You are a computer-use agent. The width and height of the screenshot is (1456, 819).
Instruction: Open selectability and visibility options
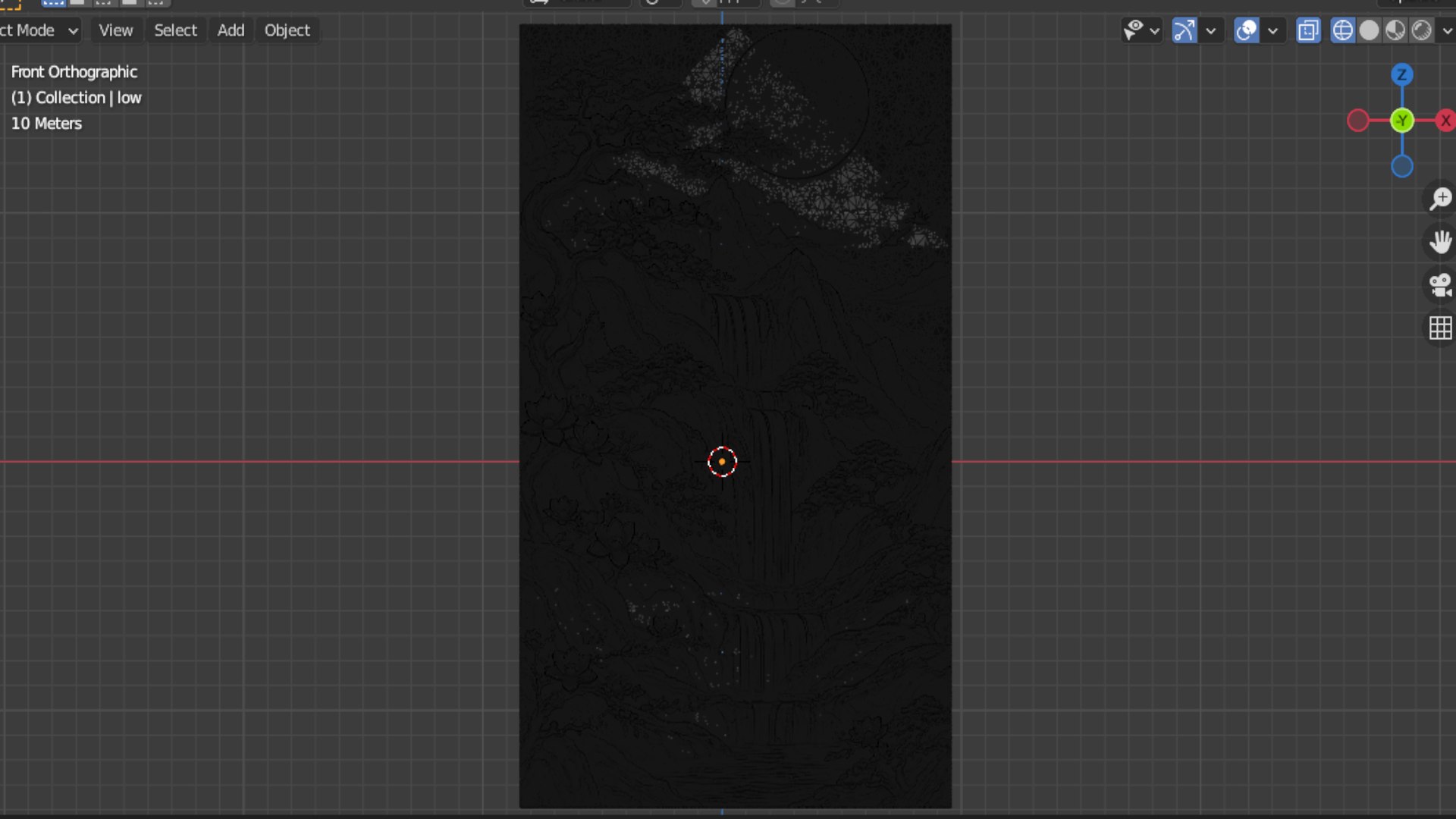1141,30
